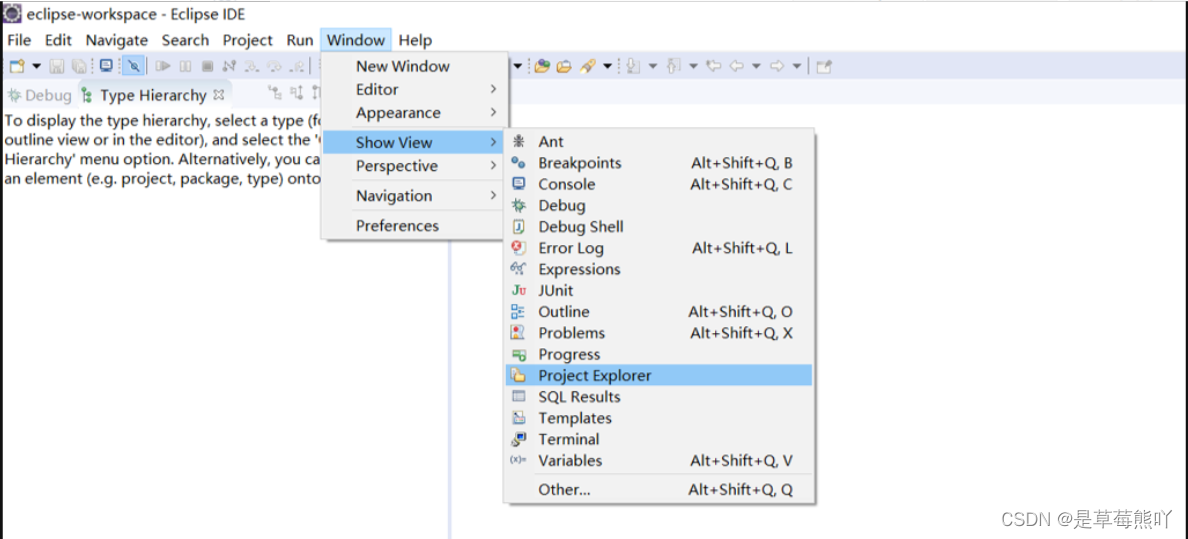The height and width of the screenshot is (539, 1188).
Task: Open the Run menu
Action: (x=300, y=40)
